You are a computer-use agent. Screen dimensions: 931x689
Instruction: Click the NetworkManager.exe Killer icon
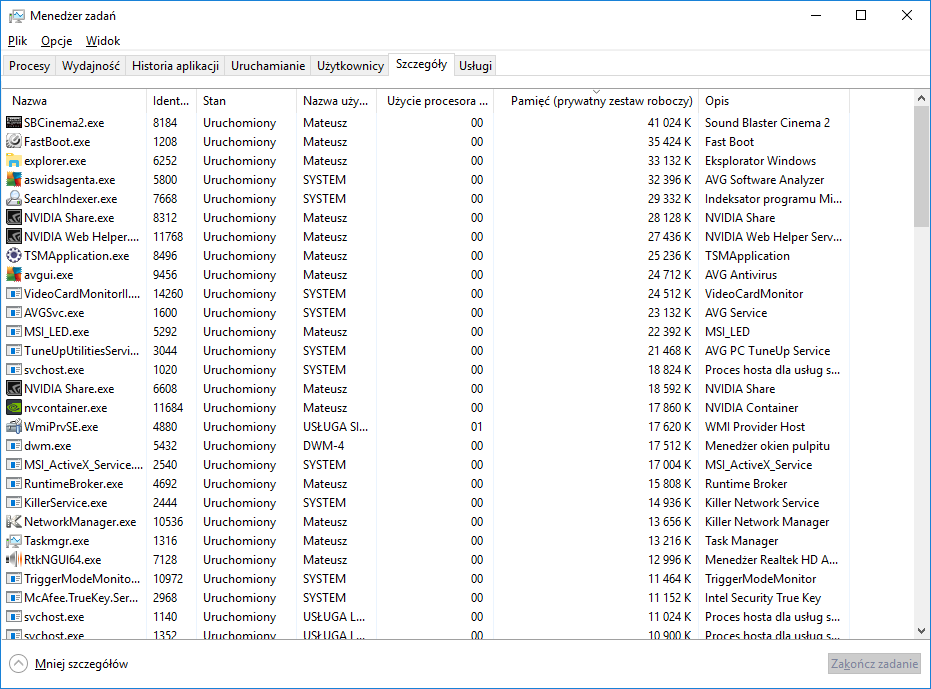pos(14,522)
